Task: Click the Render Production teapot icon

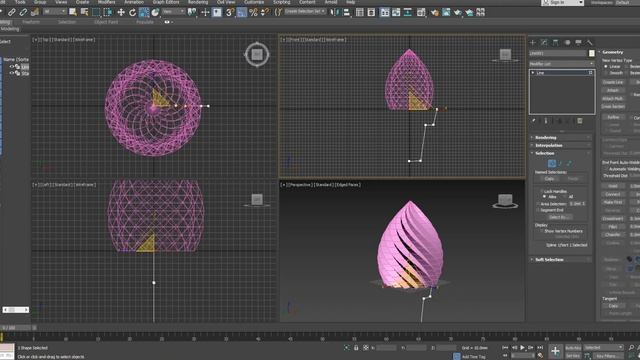Action: click(x=469, y=13)
